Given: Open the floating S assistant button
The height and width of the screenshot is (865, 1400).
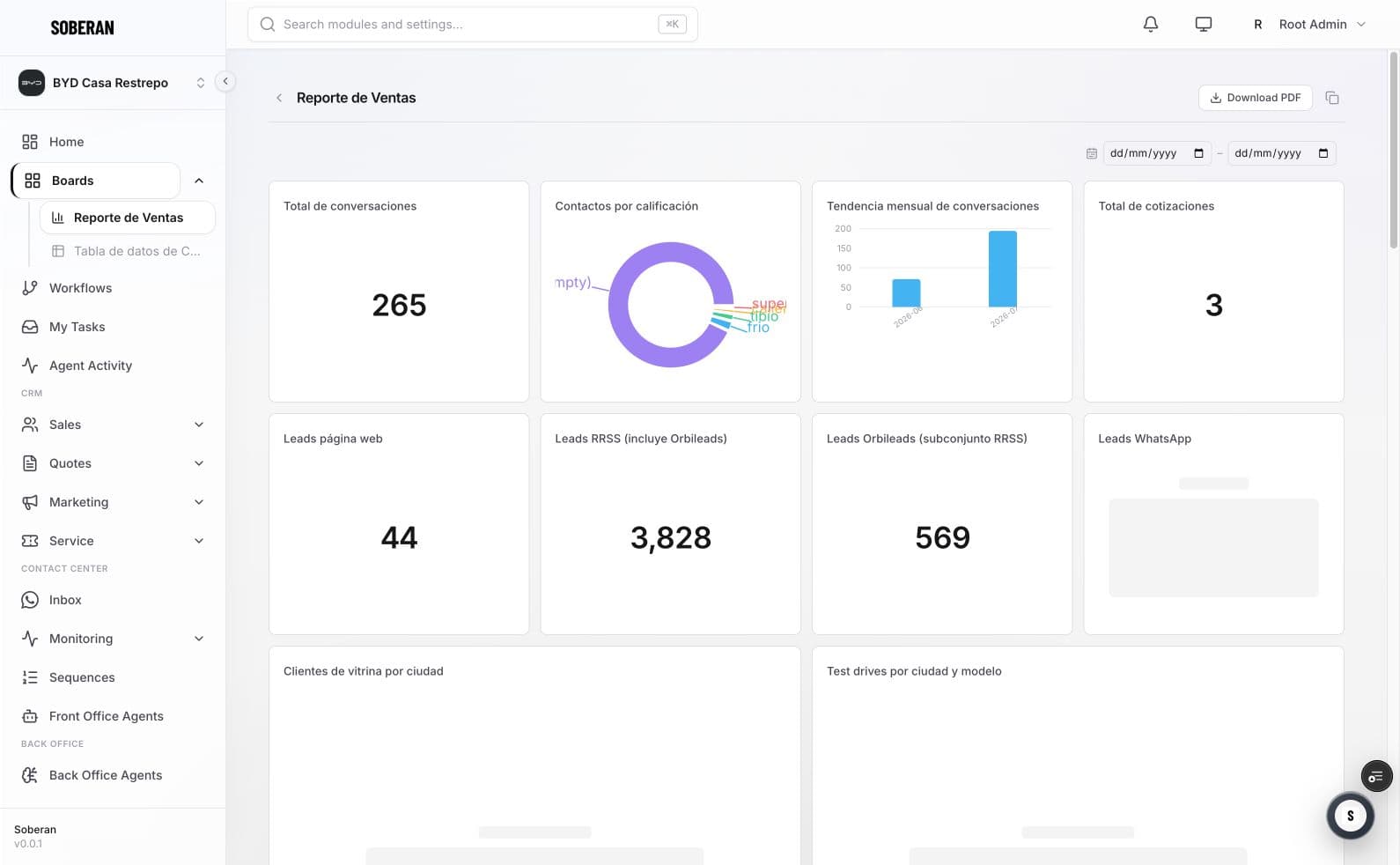Looking at the screenshot, I should click(x=1350, y=816).
